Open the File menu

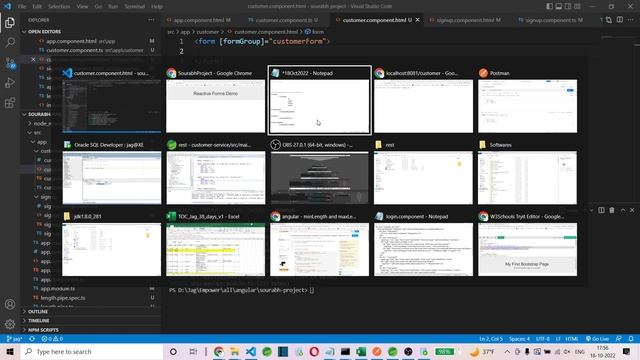click(22, 7)
